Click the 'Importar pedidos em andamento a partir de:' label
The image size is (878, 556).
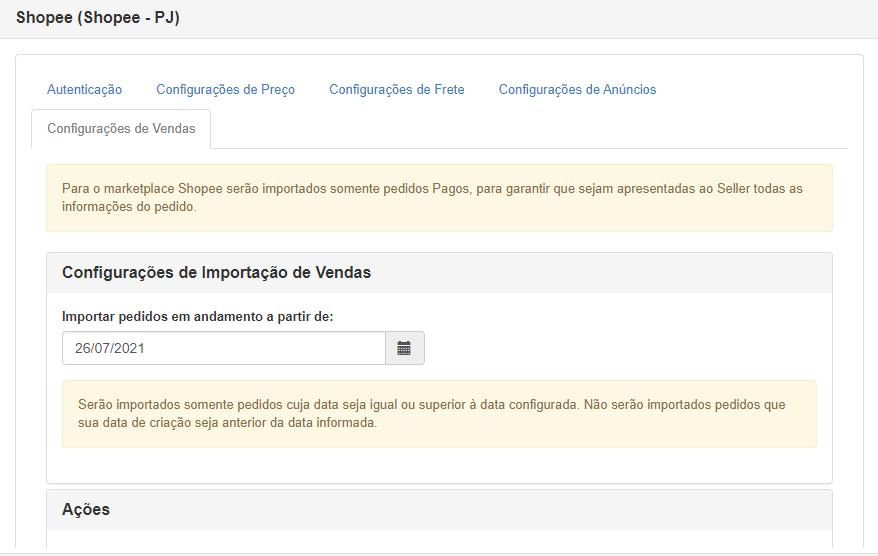click(x=198, y=317)
